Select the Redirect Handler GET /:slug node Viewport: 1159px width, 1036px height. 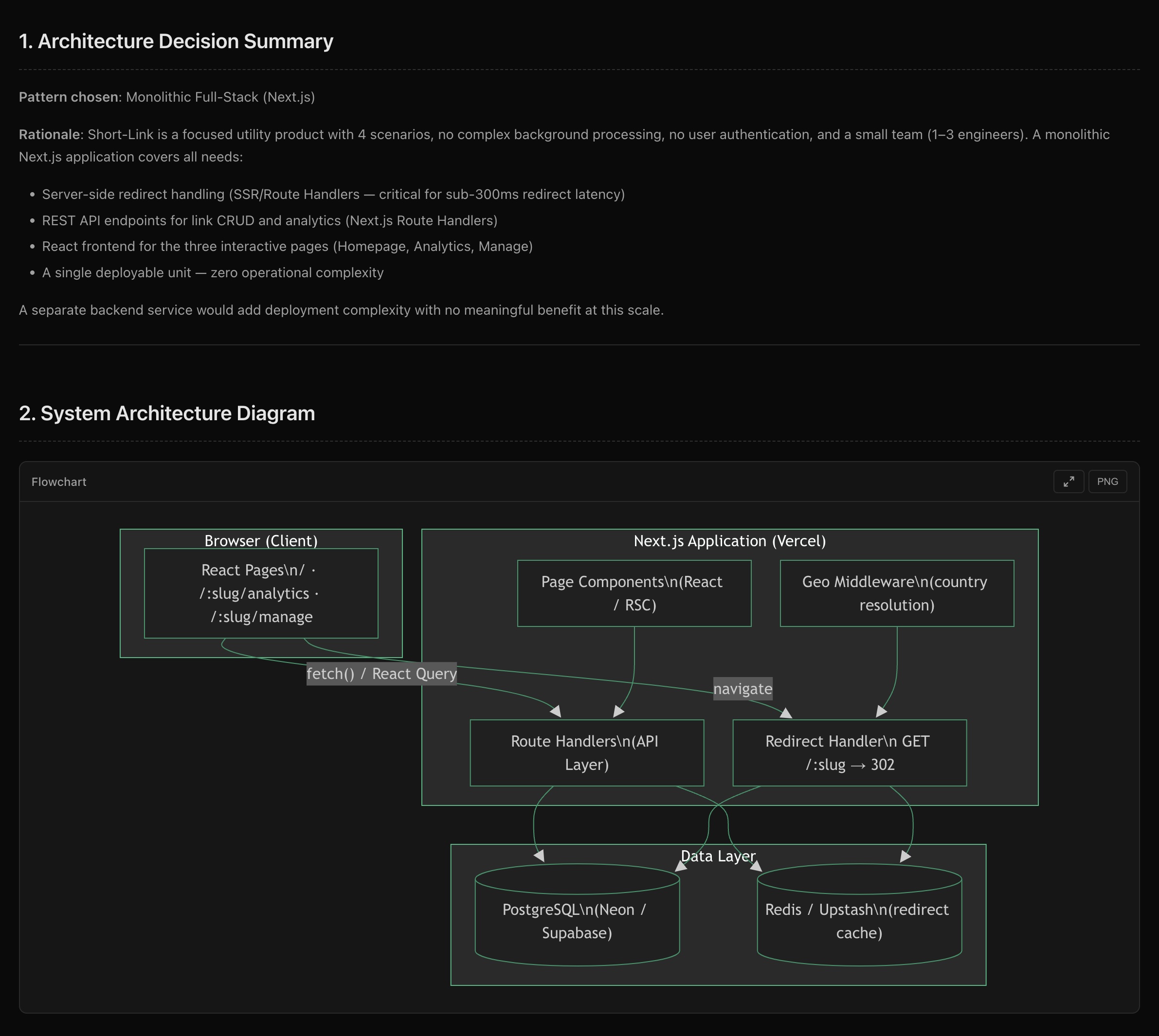point(849,752)
